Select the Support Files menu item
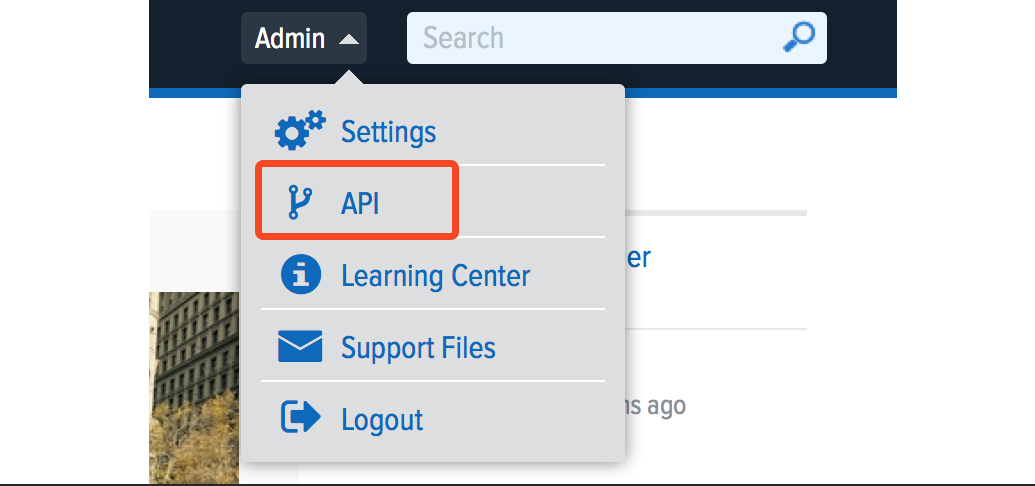Screen dimensions: 1035x486 click(418, 347)
